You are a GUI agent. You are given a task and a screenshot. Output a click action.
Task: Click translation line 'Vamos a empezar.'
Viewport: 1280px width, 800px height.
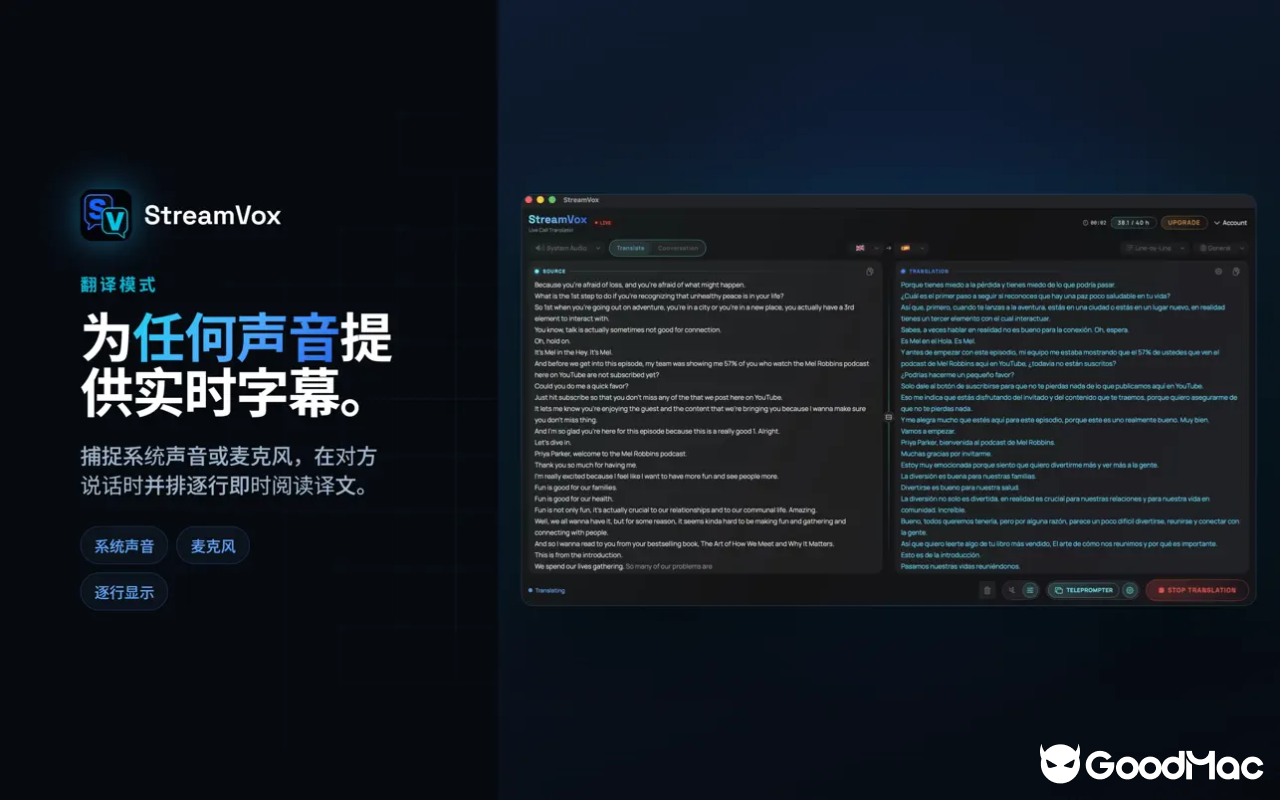point(928,431)
